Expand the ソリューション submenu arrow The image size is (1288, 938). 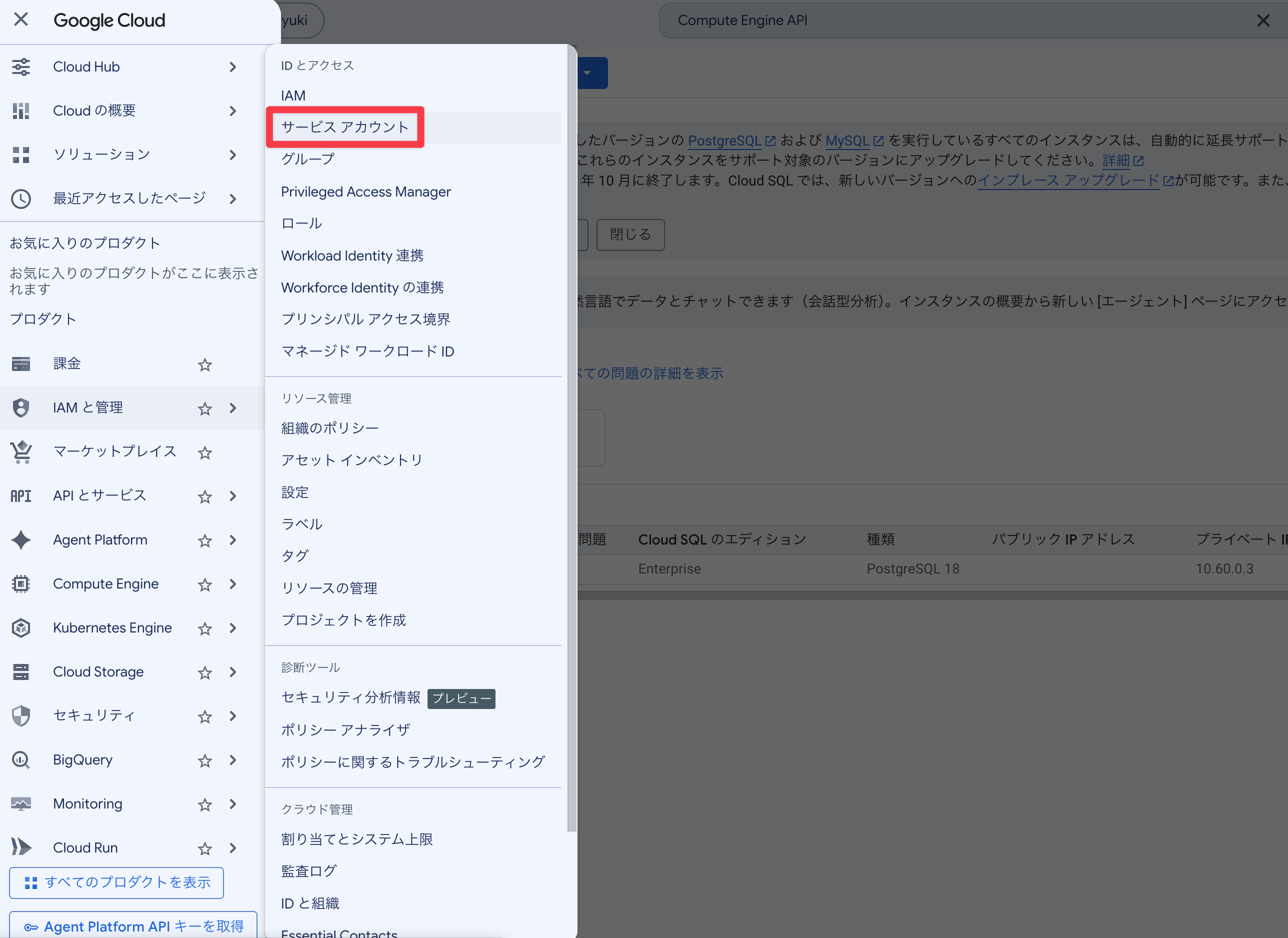pyautogui.click(x=233, y=155)
